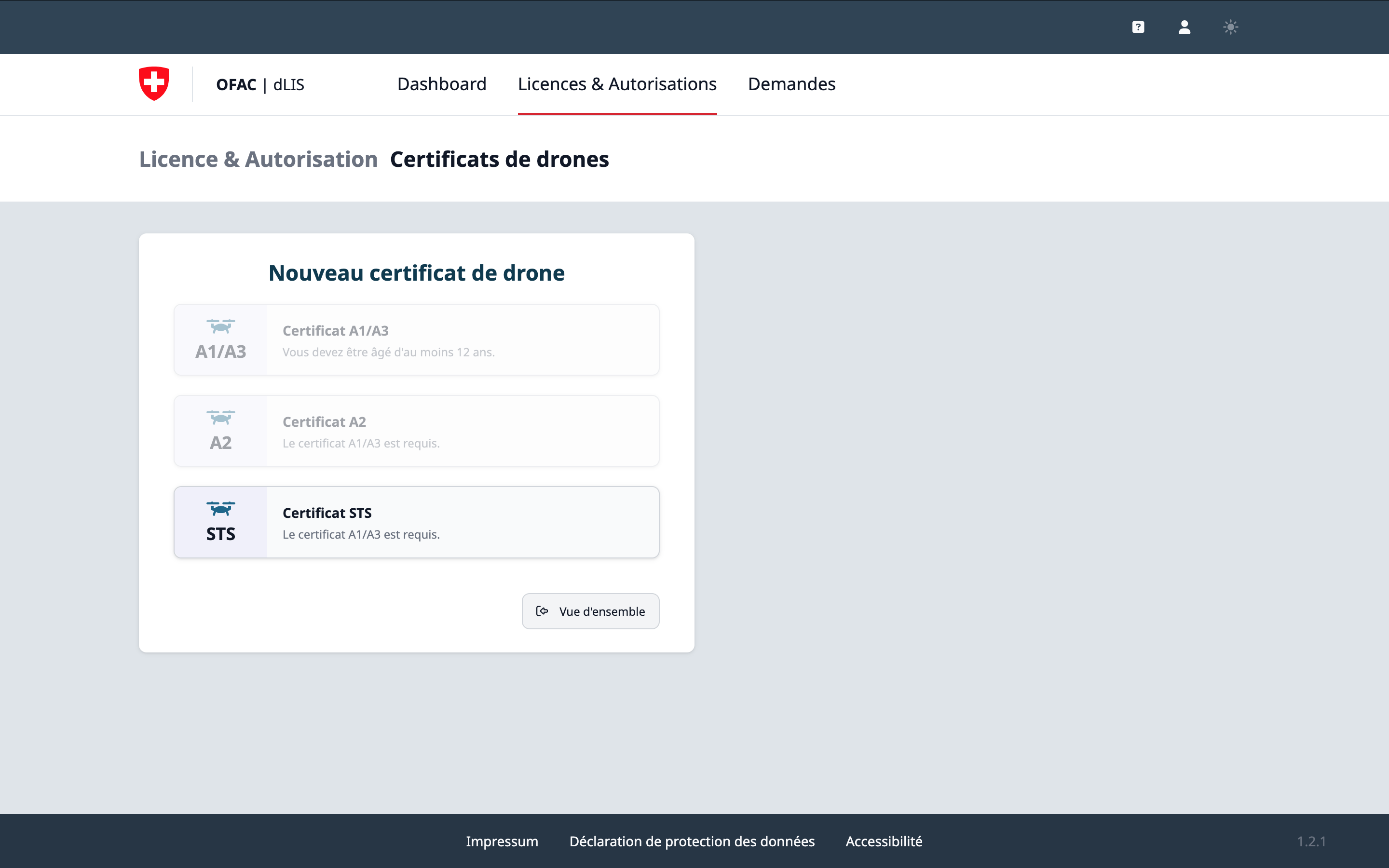Screen dimensions: 1389x868
Task: Click the exit icon in Vue d'ensemble
Action: pyautogui.click(x=542, y=611)
